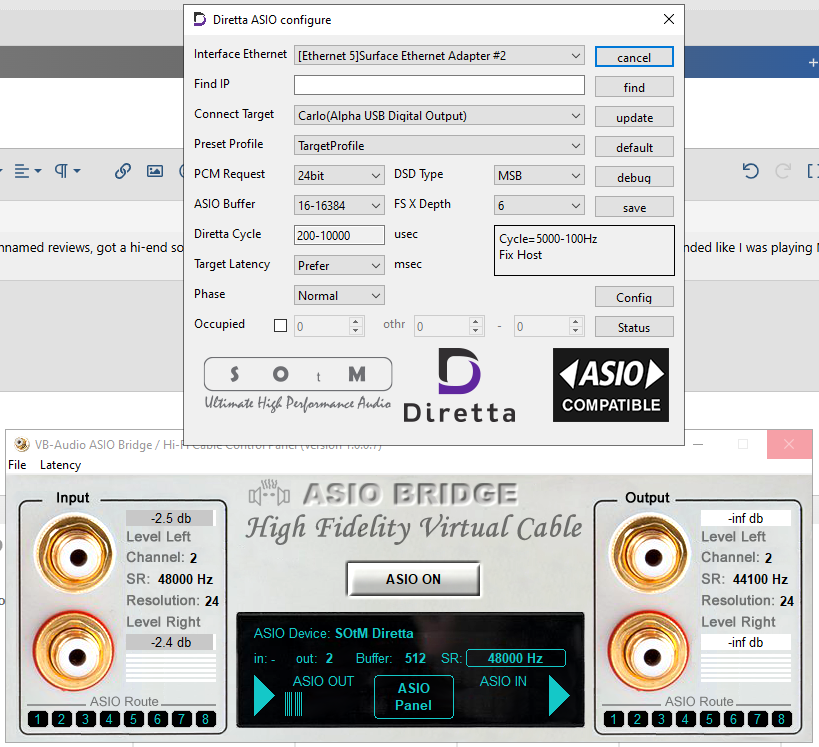
Task: Open the Latency menu in ASIO Bridge
Action: point(61,464)
